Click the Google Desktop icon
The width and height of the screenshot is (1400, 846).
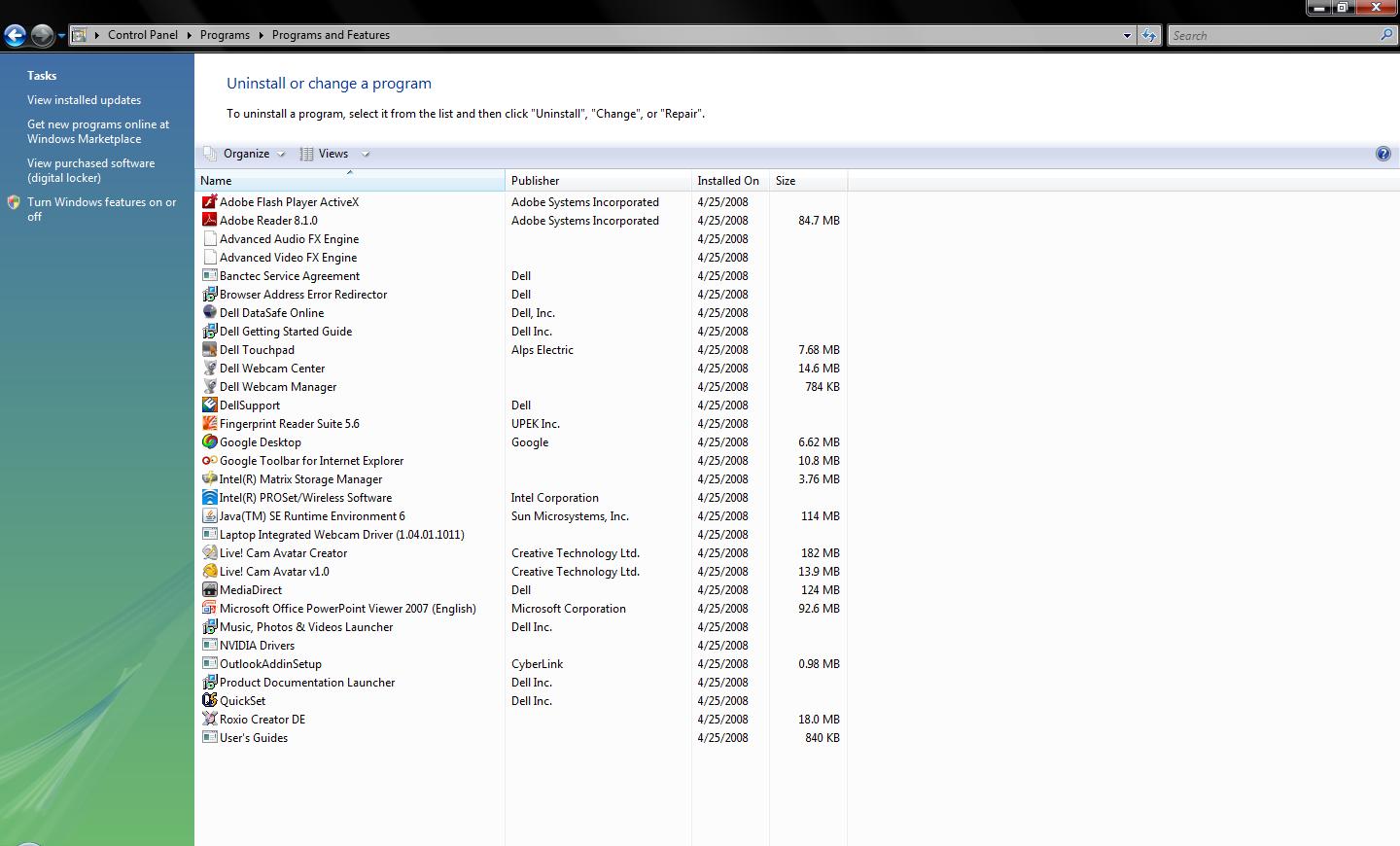(x=209, y=441)
